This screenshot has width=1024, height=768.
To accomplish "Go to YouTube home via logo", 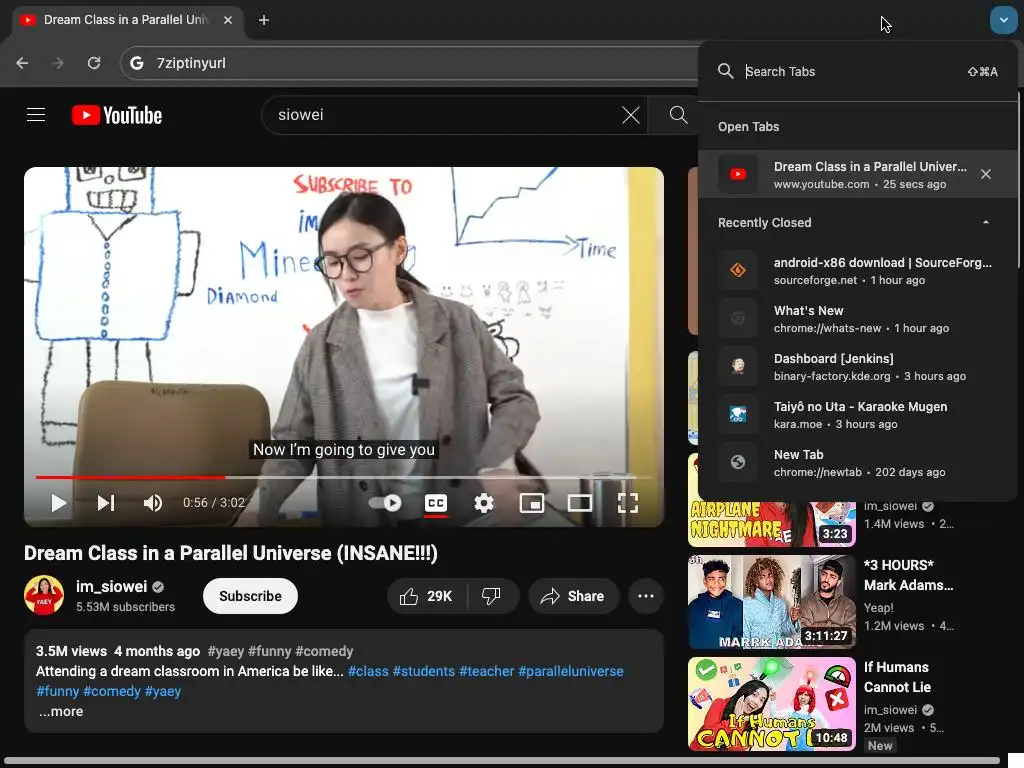I will pos(117,116).
